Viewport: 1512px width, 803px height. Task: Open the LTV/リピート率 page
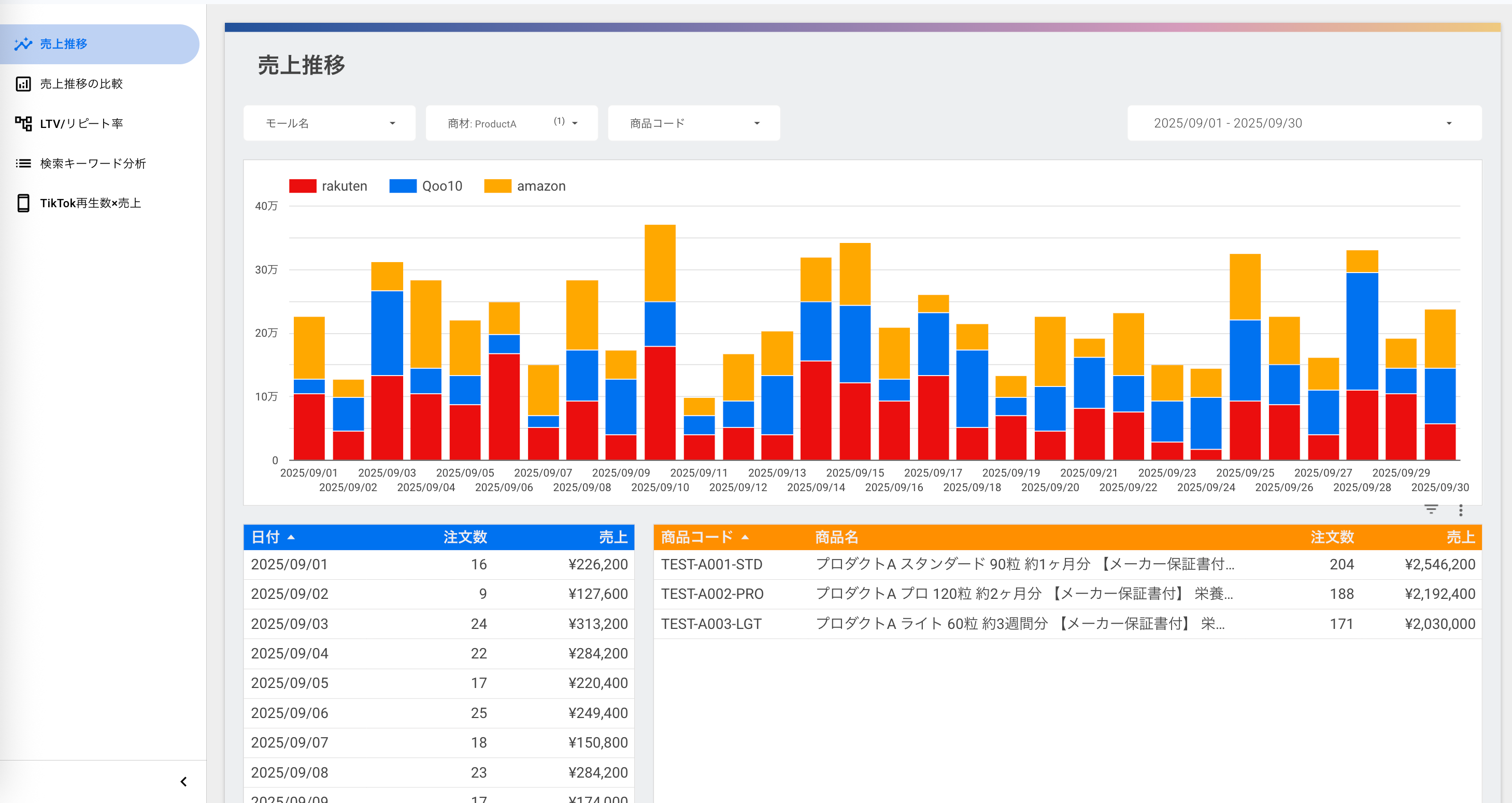[x=81, y=123]
